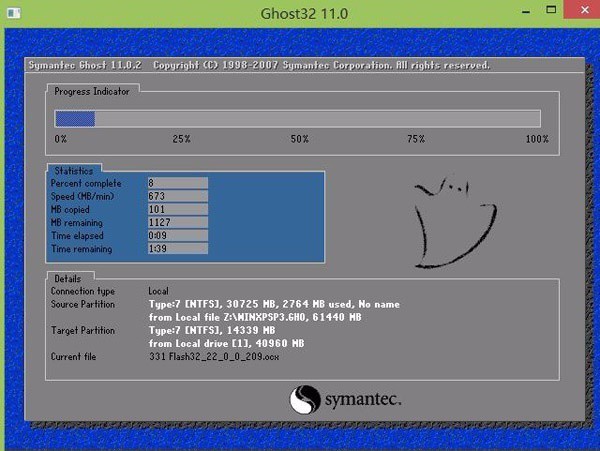Click the 50% marker under the progress bar
Screen dimensions: 600x451
pyautogui.click(x=299, y=139)
